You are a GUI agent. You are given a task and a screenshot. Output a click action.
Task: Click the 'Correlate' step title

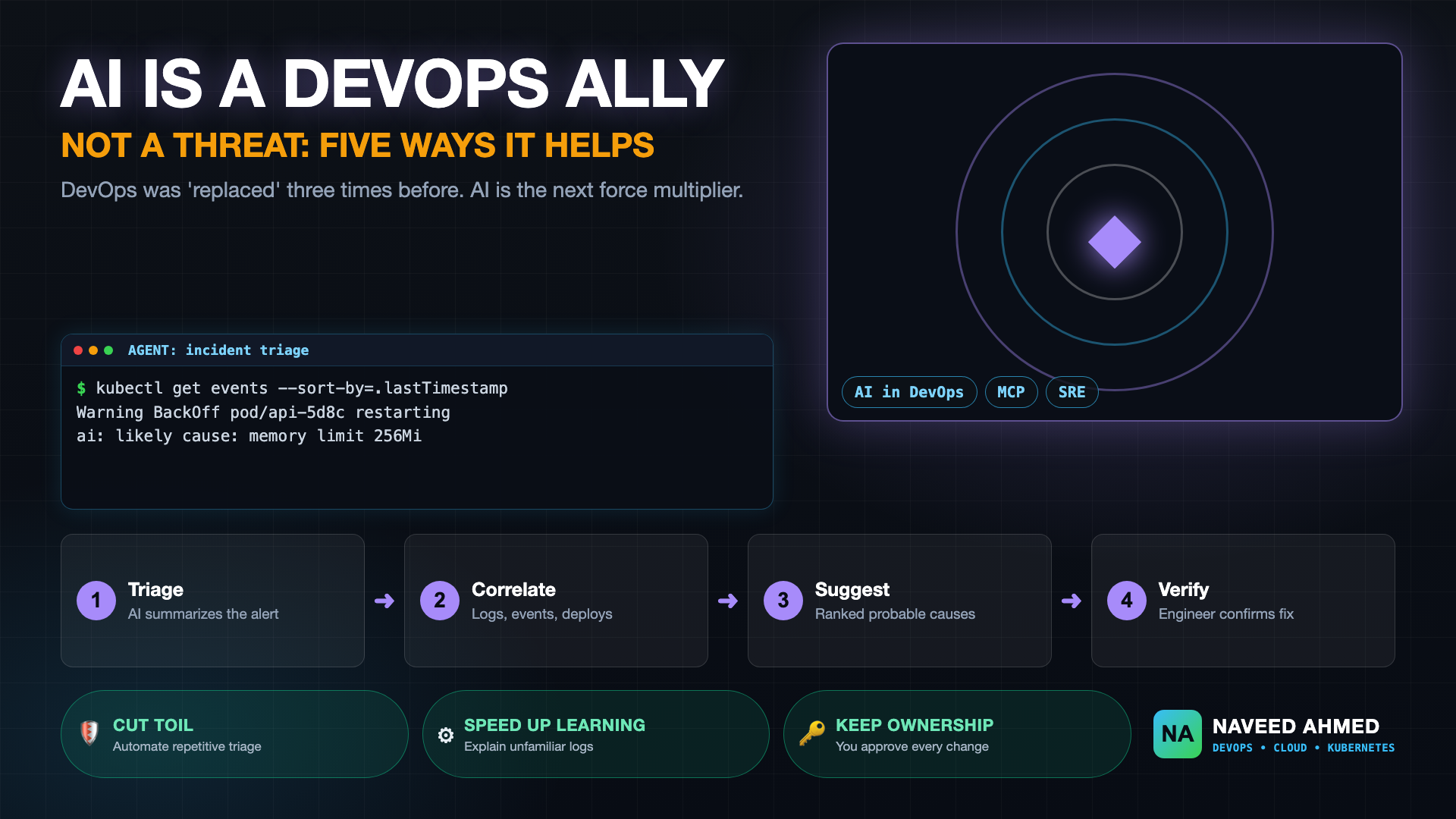tap(513, 590)
